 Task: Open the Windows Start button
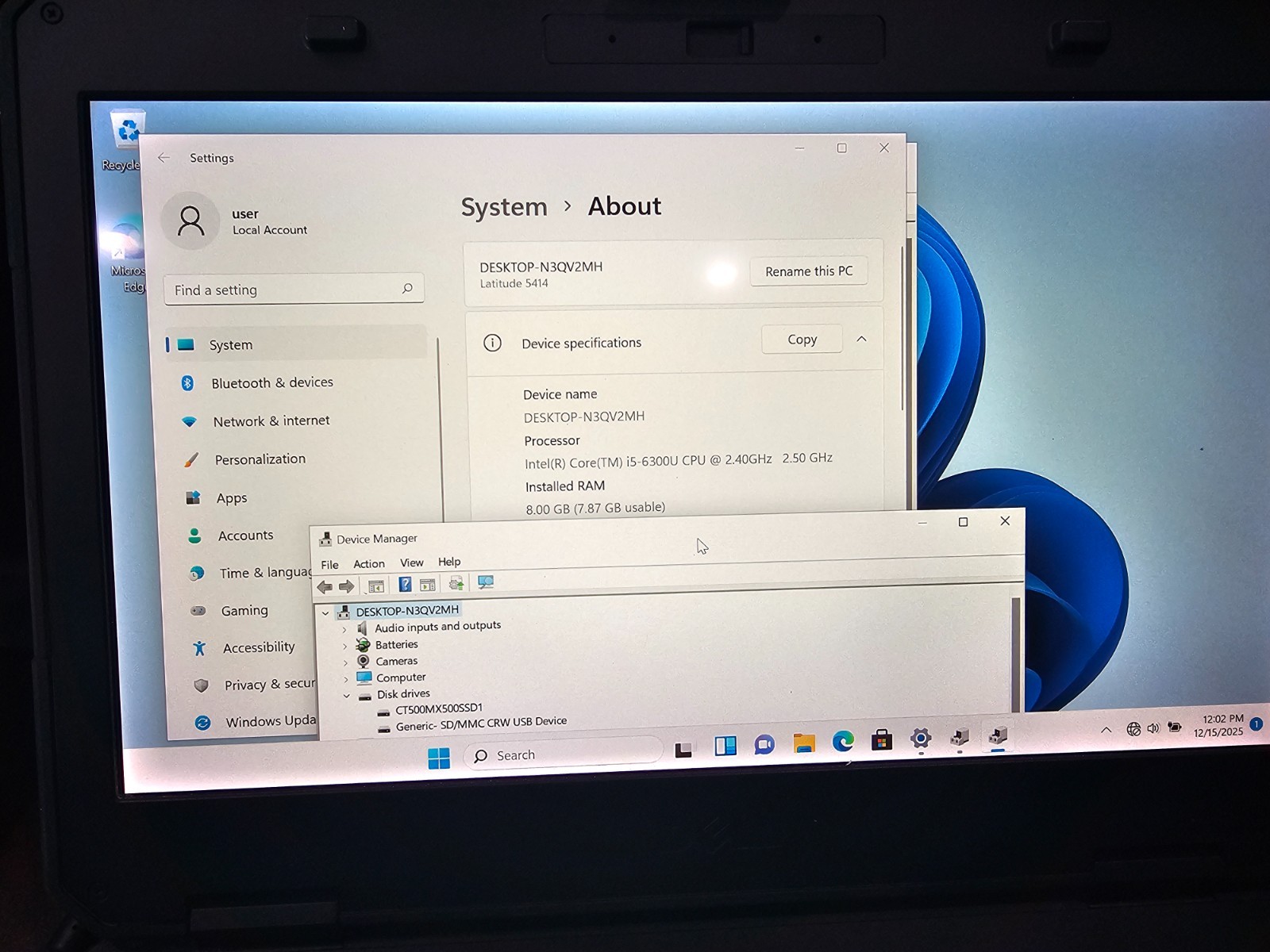pyautogui.click(x=439, y=758)
